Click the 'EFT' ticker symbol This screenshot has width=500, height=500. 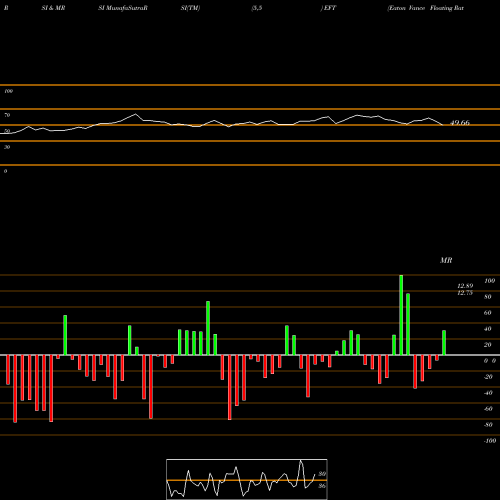coord(330,8)
